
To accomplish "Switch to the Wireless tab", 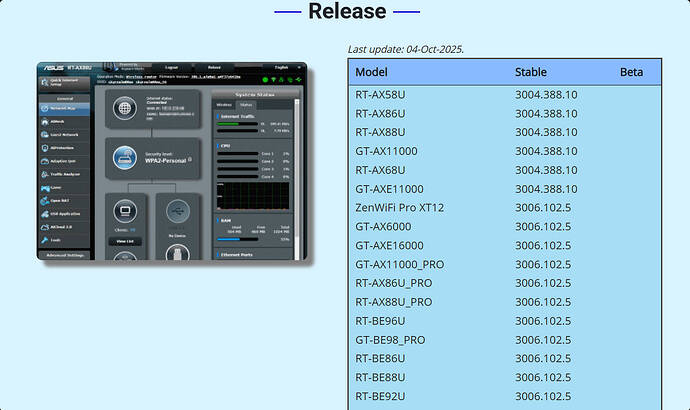I will point(224,103).
